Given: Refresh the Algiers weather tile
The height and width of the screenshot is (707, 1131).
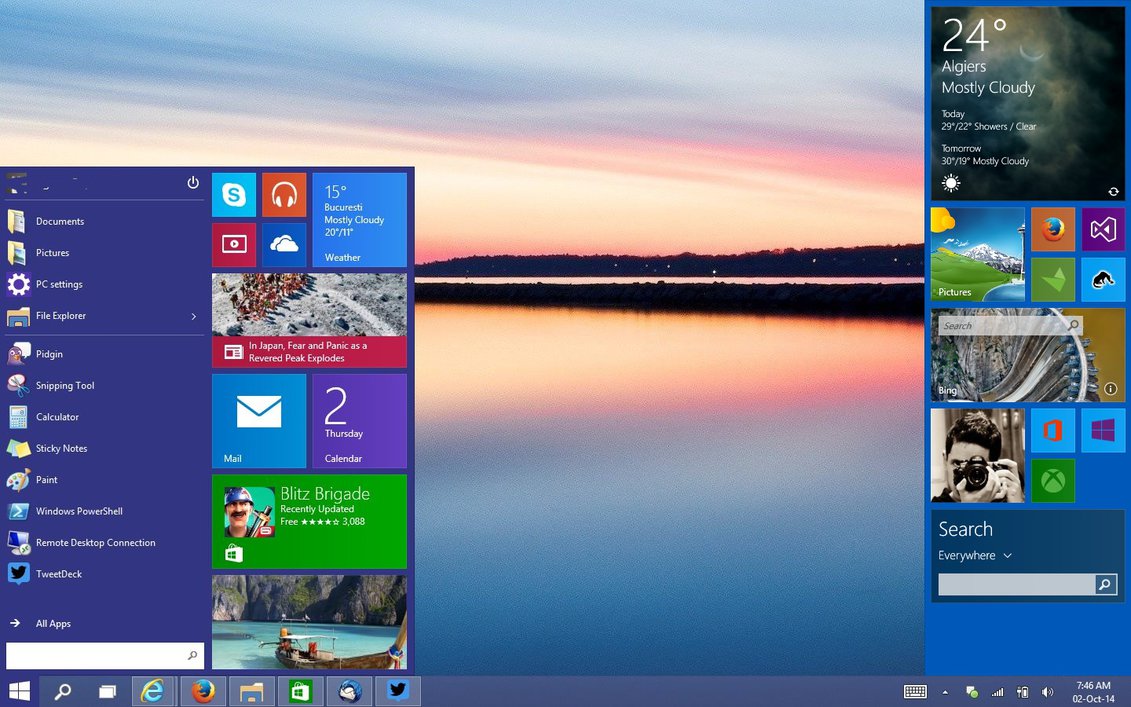Looking at the screenshot, I should pyautogui.click(x=1113, y=191).
